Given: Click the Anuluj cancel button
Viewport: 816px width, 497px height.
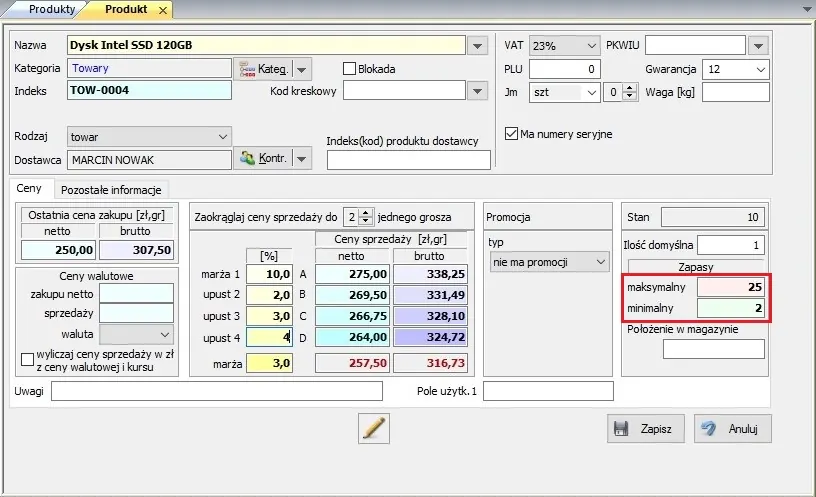Looking at the screenshot, I should coord(733,429).
